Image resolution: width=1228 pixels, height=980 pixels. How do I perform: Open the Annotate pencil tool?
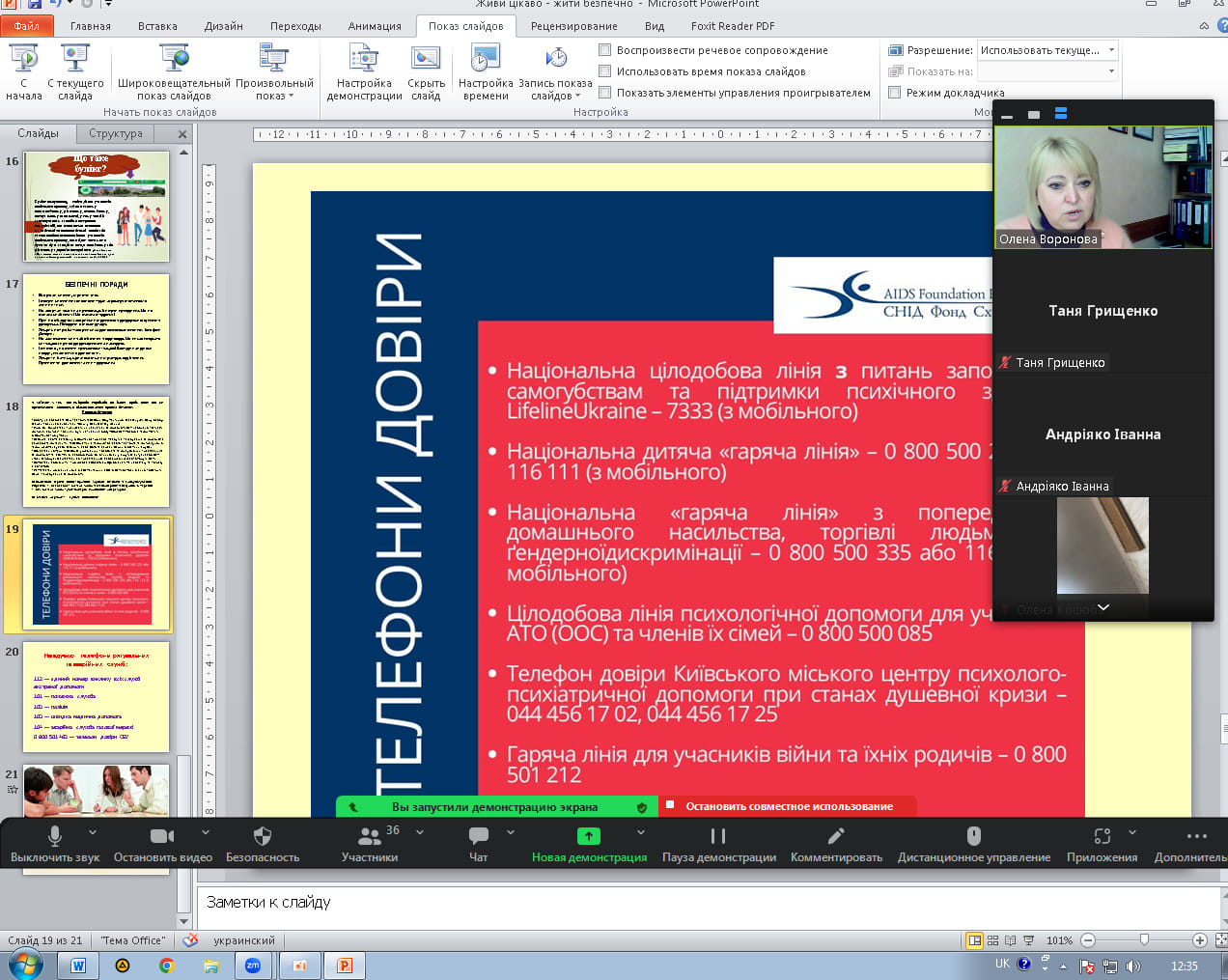point(836,836)
